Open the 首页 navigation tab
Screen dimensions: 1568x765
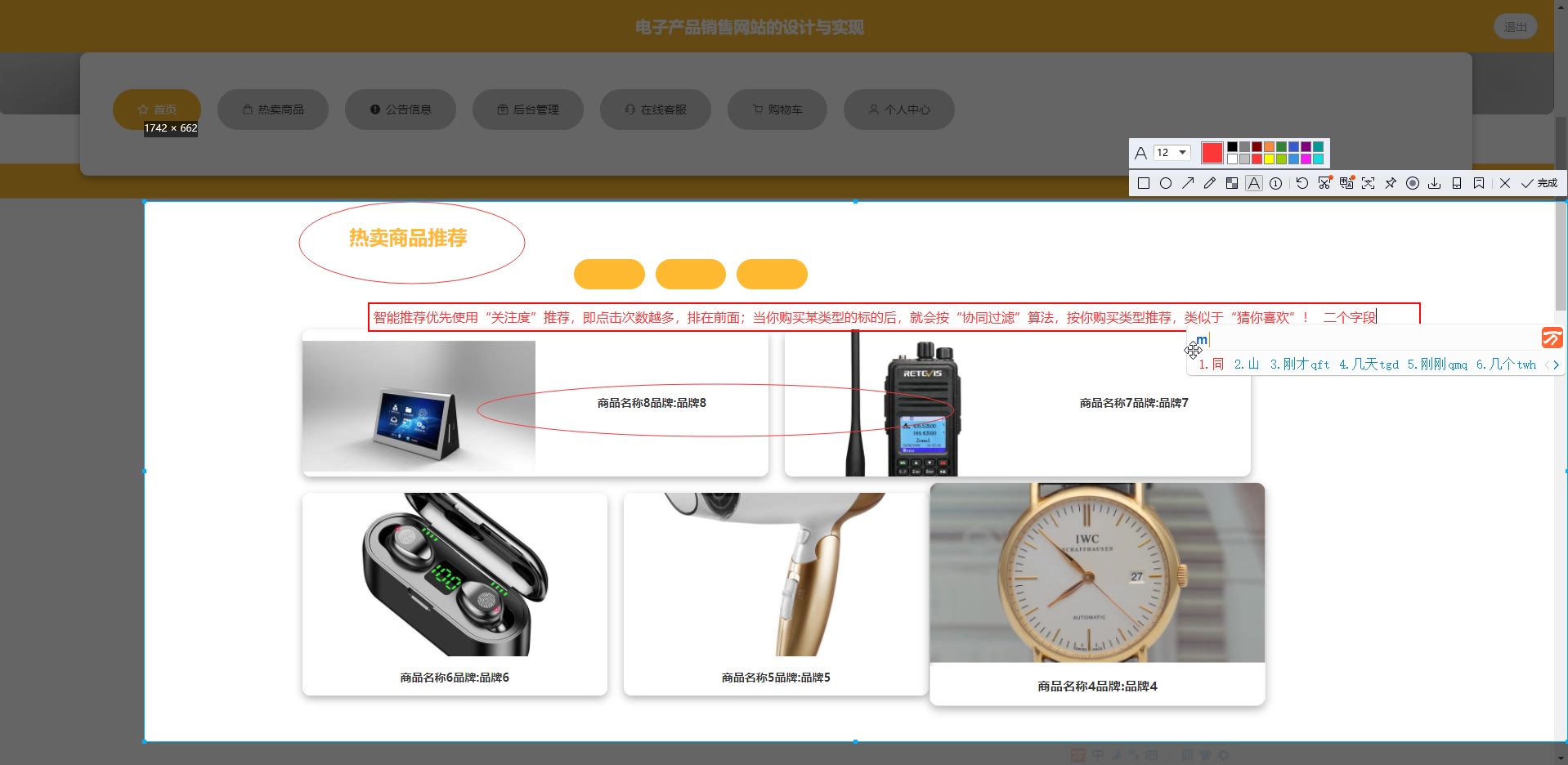pyautogui.click(x=157, y=110)
